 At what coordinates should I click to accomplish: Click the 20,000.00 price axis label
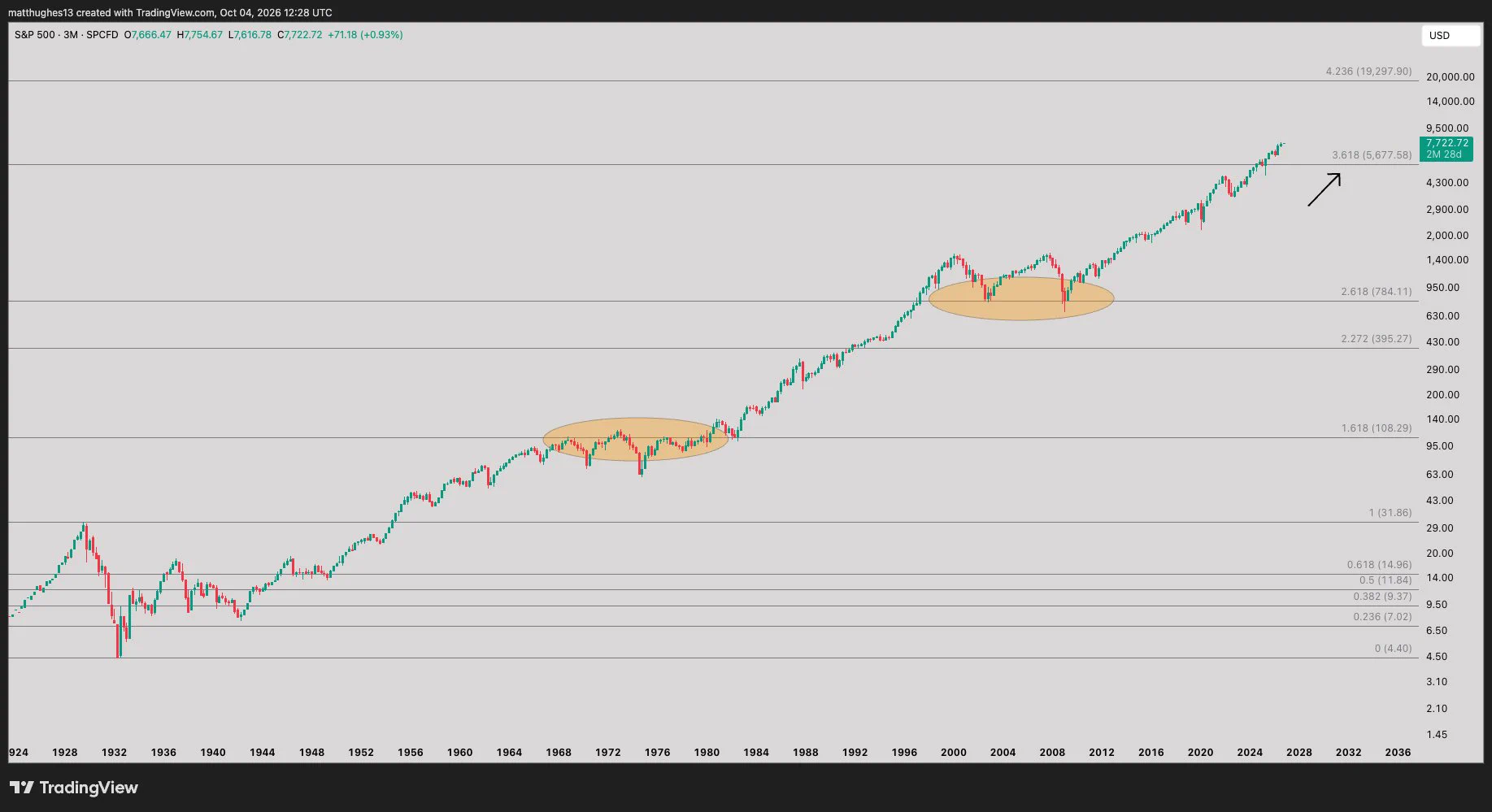tap(1451, 77)
